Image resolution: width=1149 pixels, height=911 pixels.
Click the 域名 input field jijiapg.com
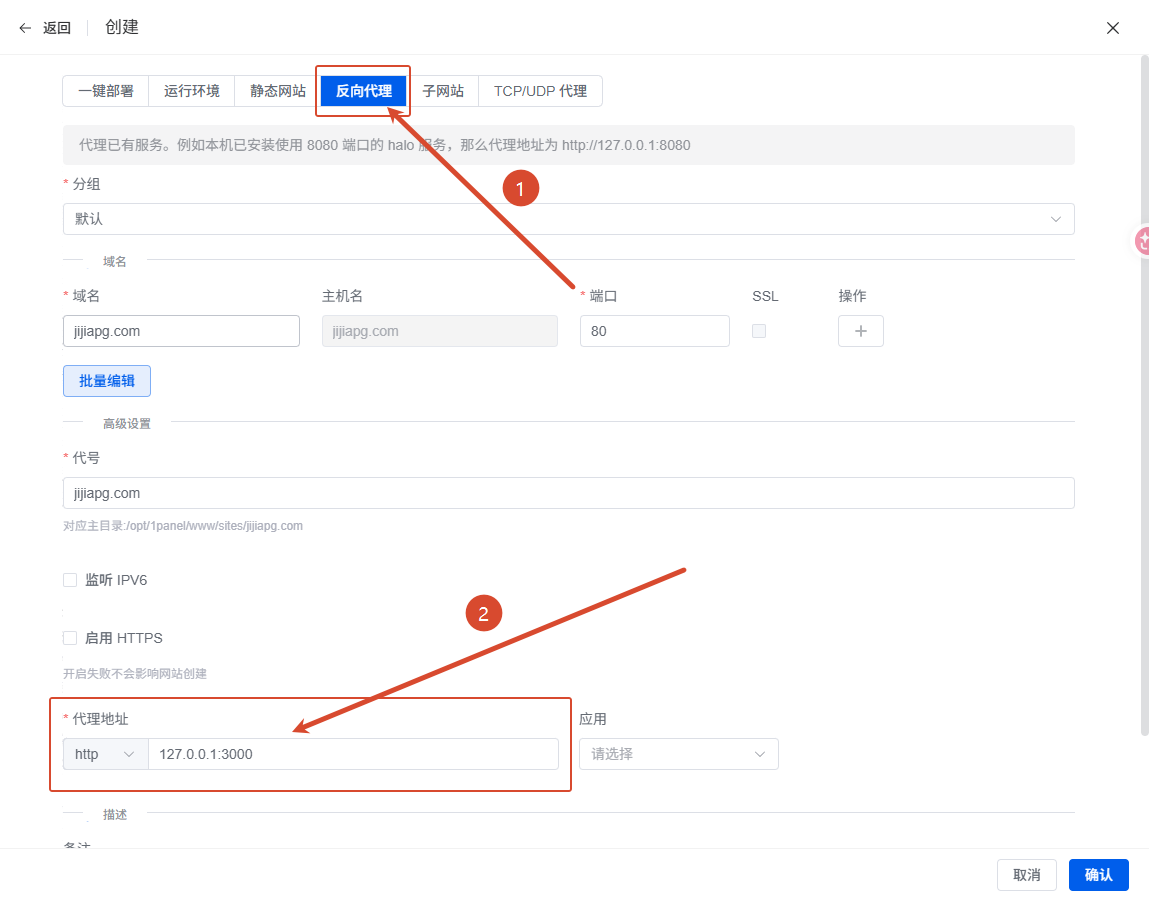point(181,331)
